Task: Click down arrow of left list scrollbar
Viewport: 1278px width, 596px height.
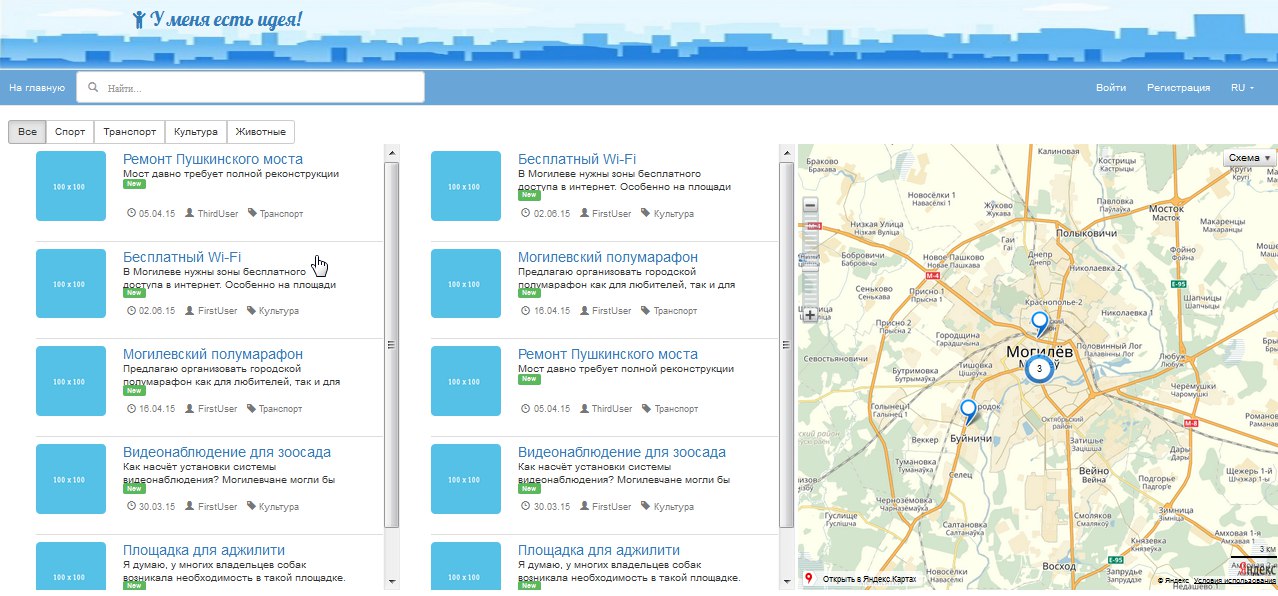Action: coord(392,580)
